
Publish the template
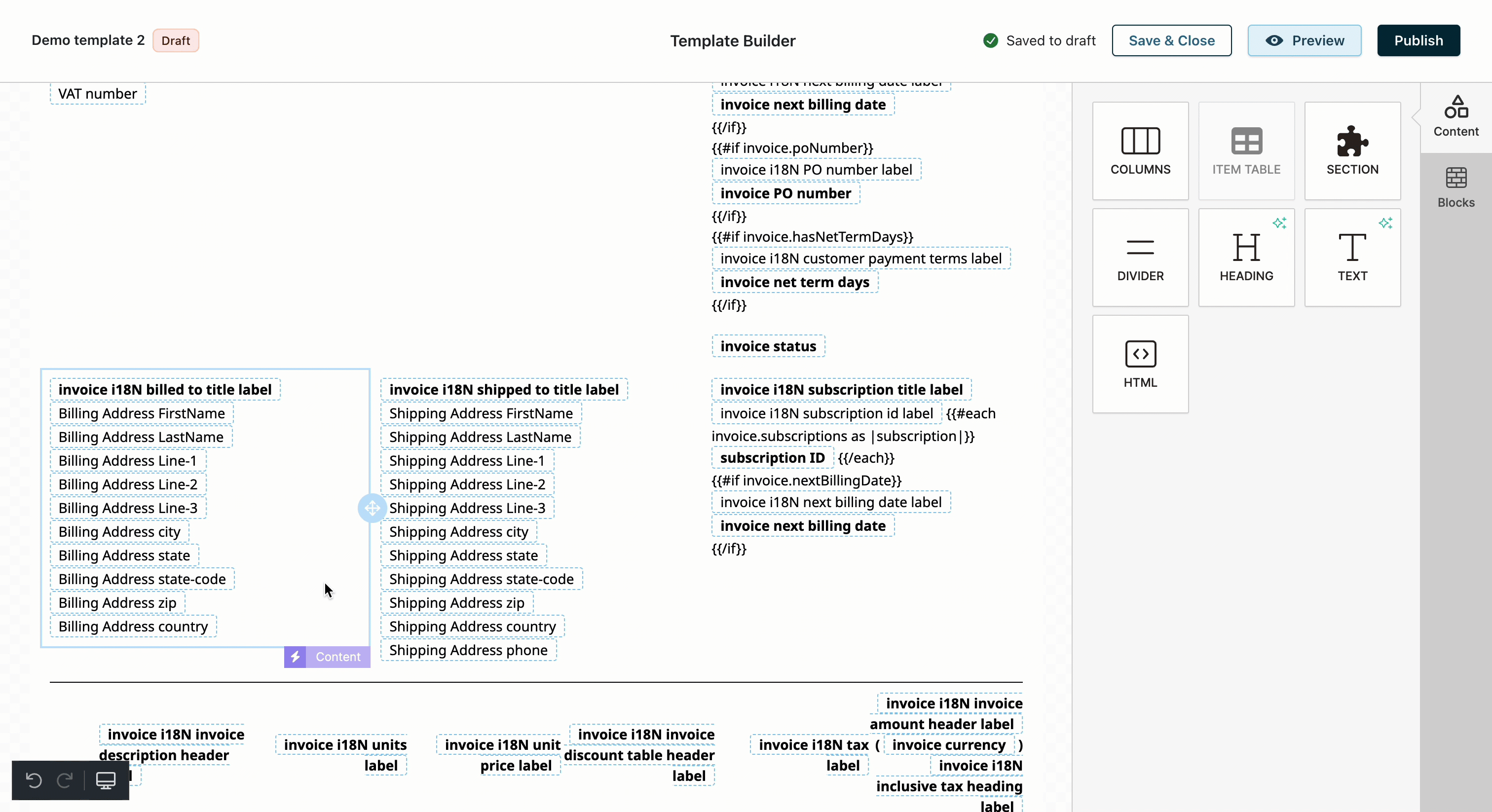tap(1418, 40)
